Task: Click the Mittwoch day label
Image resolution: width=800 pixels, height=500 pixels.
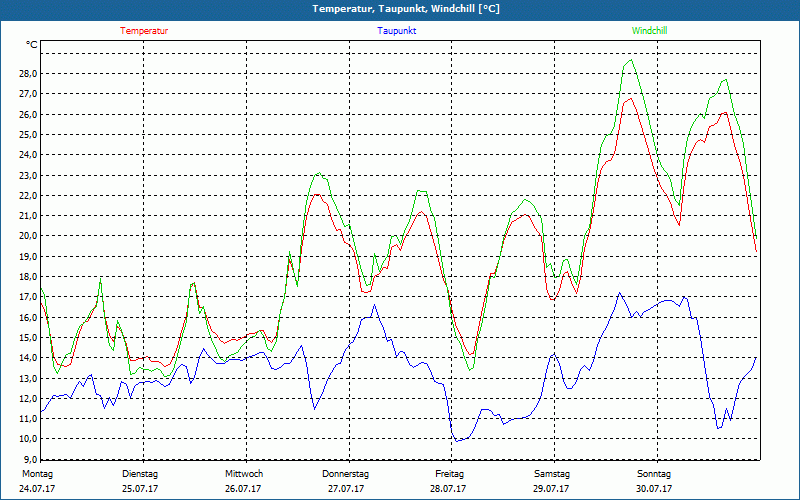Action: (244, 474)
